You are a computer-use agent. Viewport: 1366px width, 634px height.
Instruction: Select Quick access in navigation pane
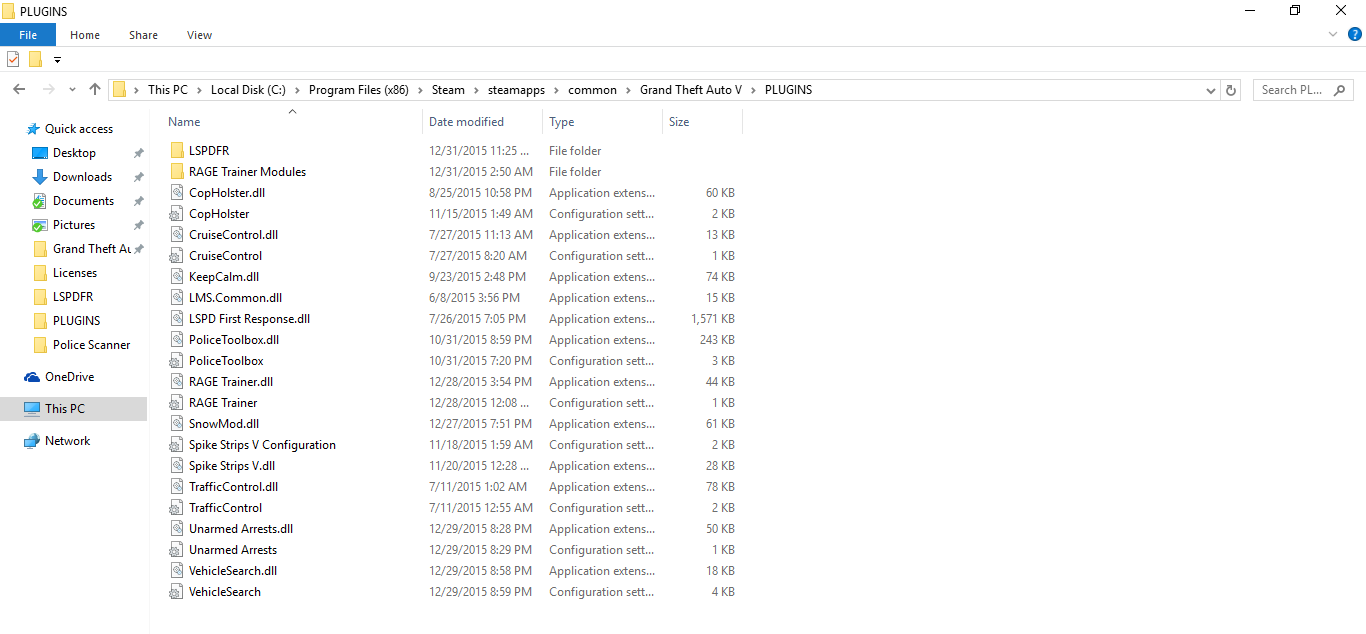pos(79,129)
